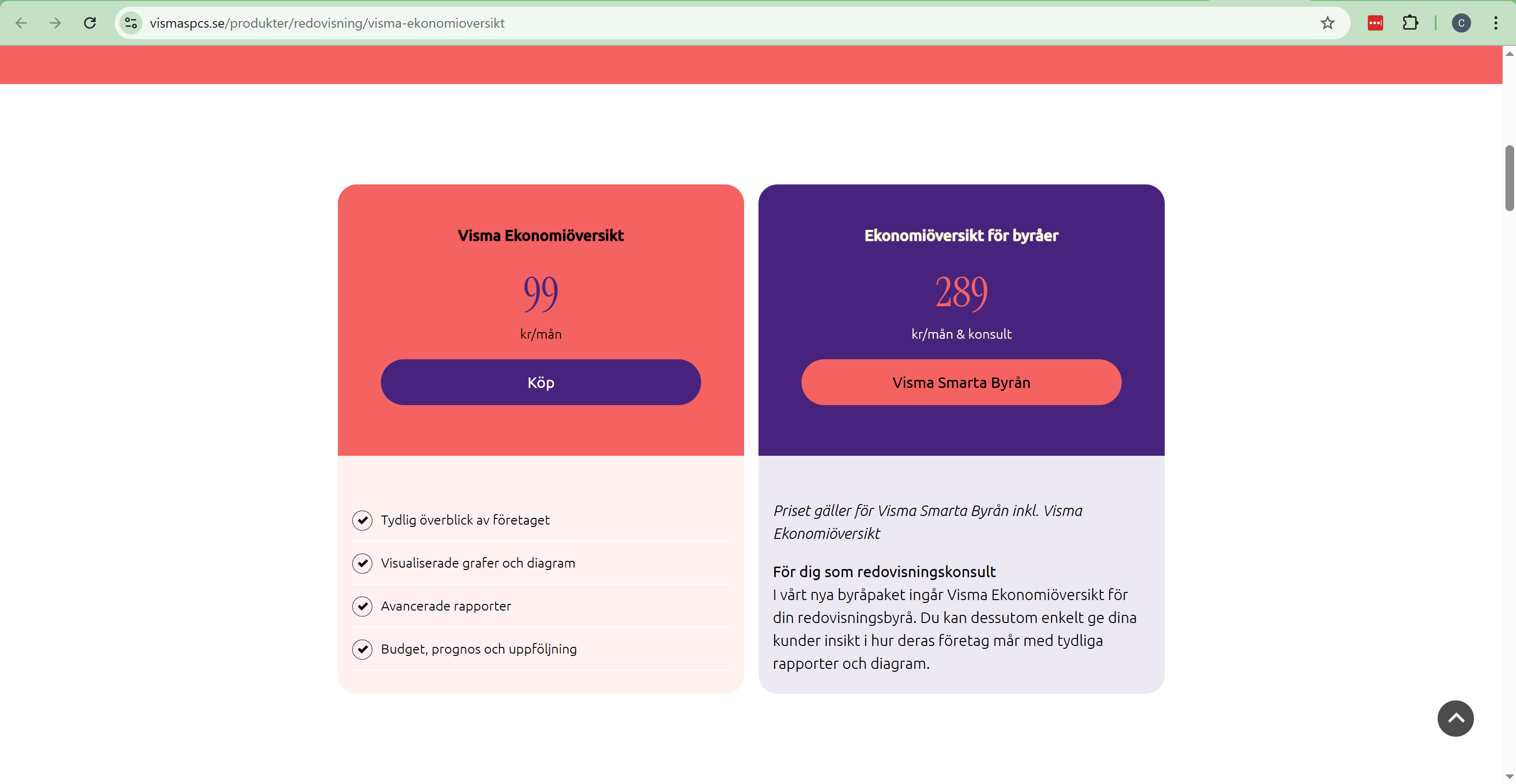Open Chrome three-dot menu
1516x784 pixels.
pyautogui.click(x=1495, y=23)
